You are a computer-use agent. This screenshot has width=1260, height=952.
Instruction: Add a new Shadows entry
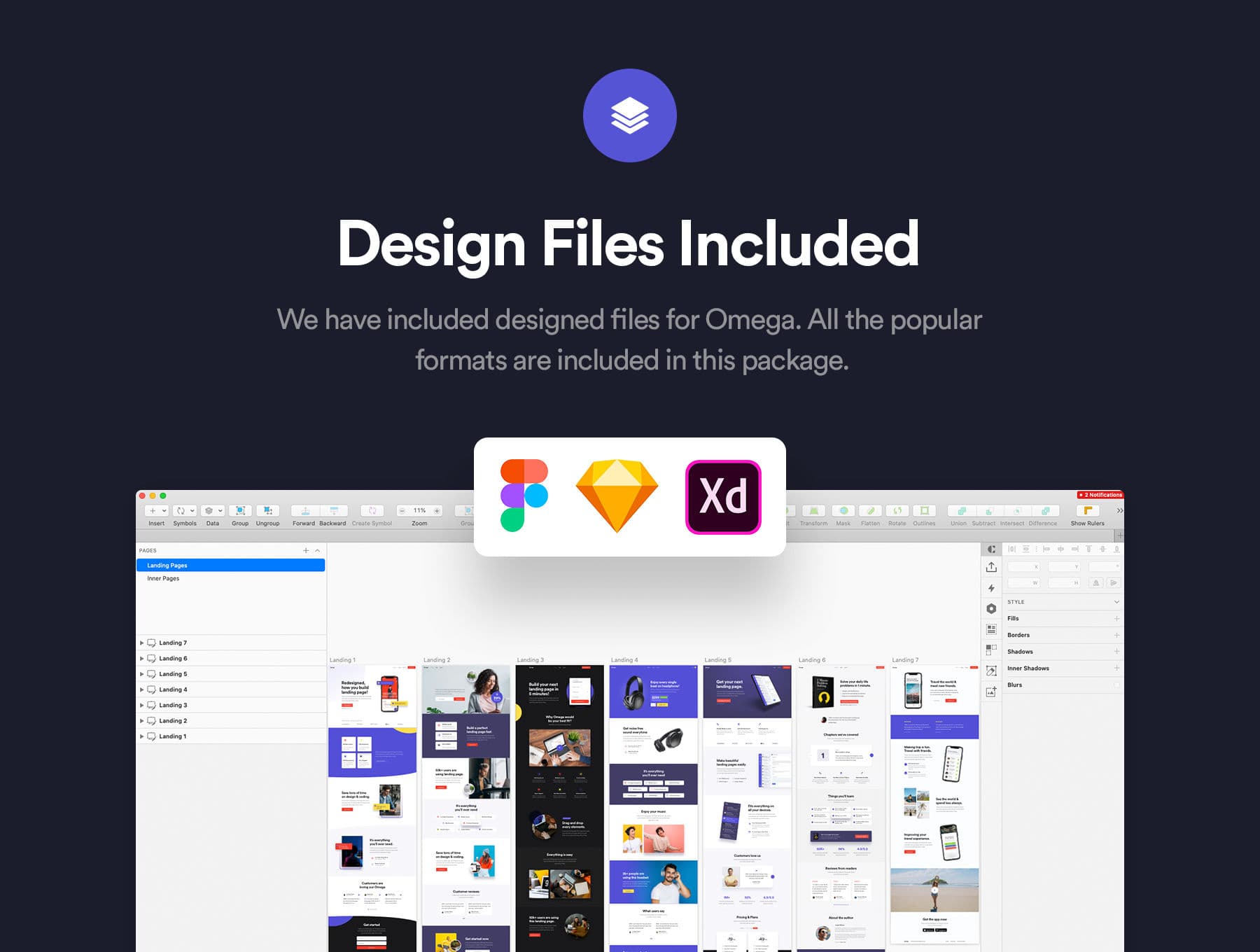click(1116, 652)
